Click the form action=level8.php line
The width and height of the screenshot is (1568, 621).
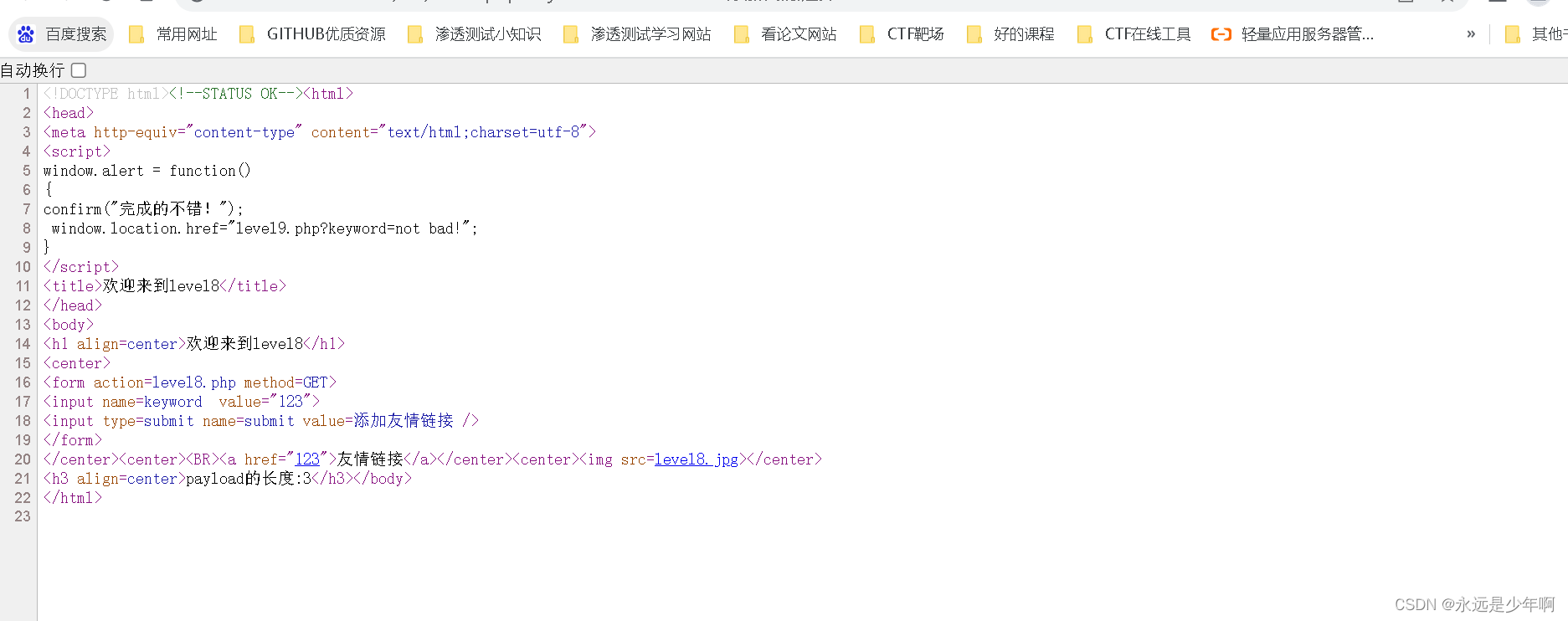(x=190, y=382)
